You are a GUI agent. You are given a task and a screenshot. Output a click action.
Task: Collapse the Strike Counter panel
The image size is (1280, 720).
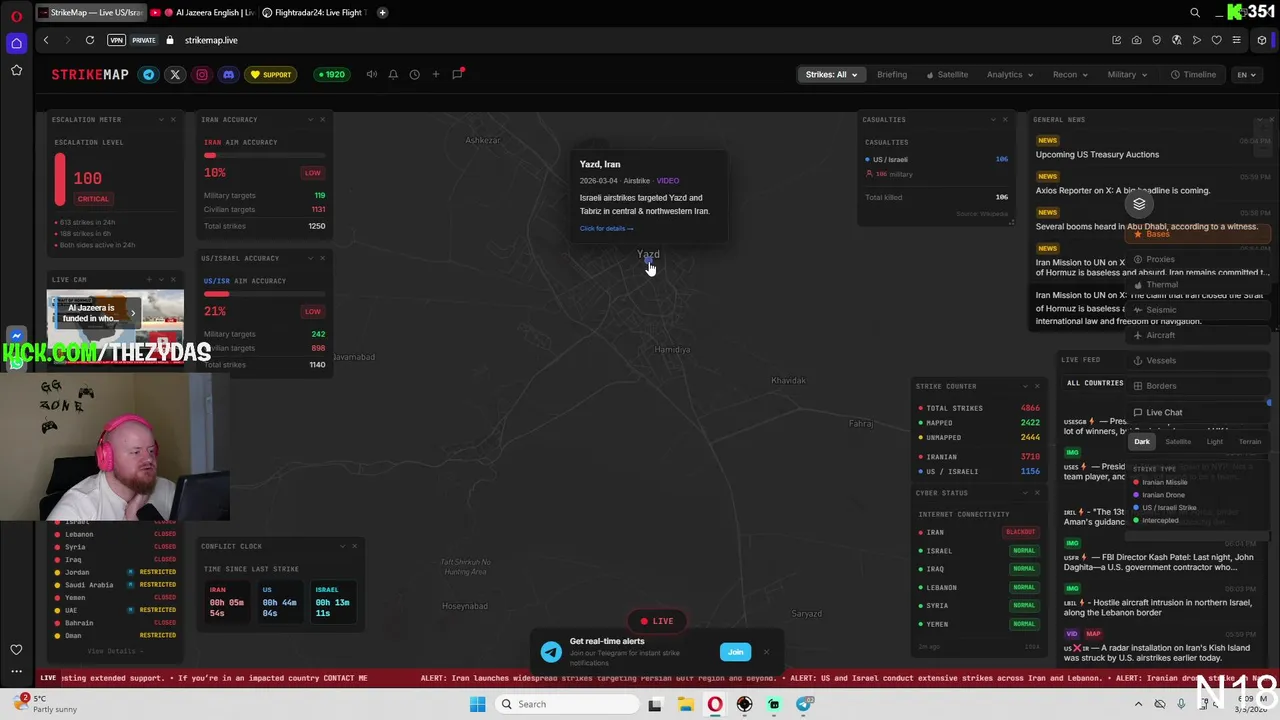click(x=1025, y=386)
